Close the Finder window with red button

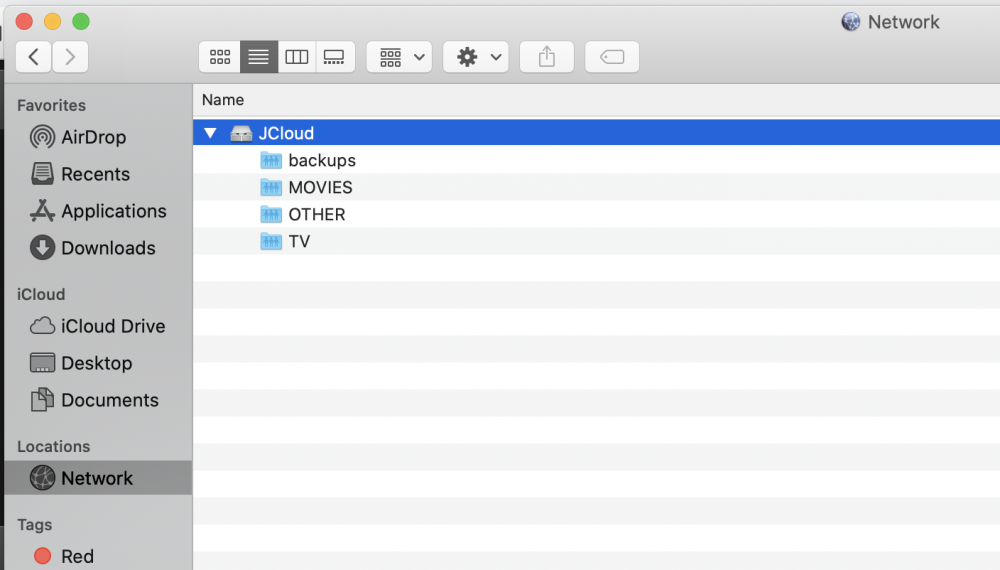24,22
